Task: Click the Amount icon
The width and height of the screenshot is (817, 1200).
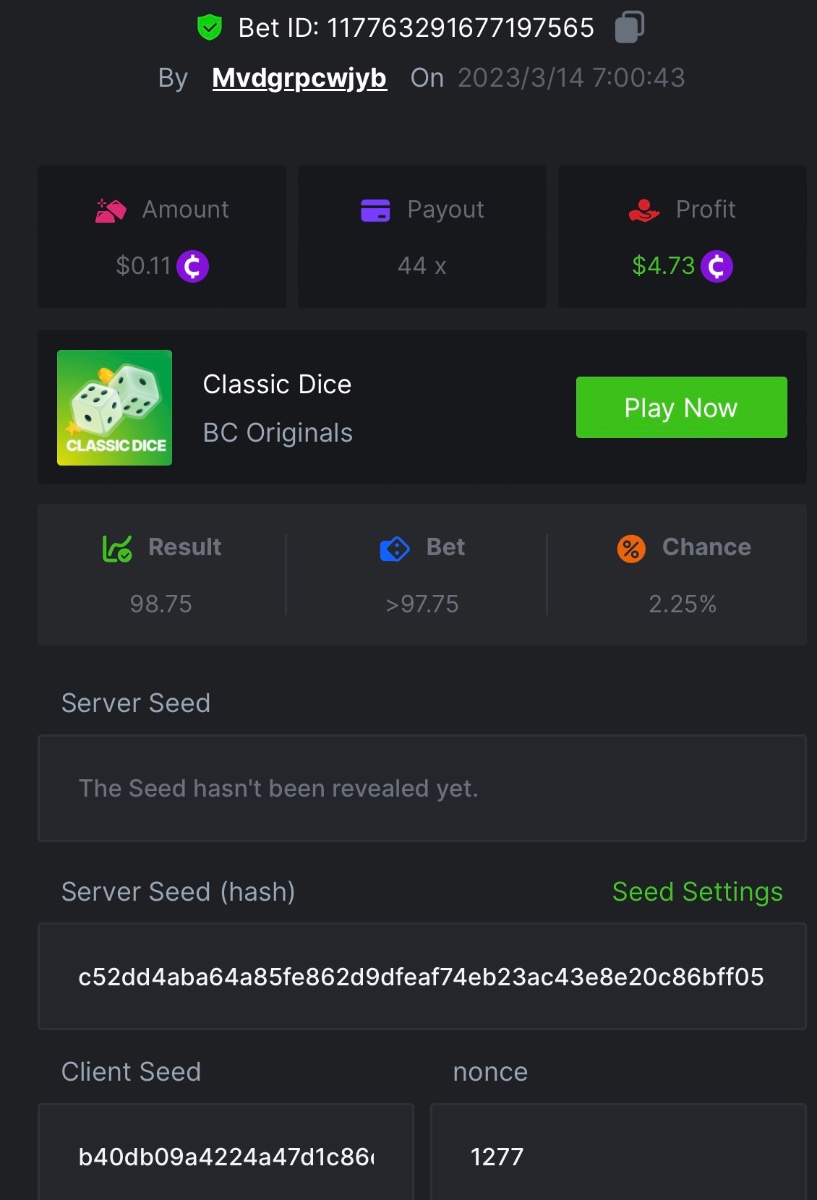Action: tap(110, 210)
